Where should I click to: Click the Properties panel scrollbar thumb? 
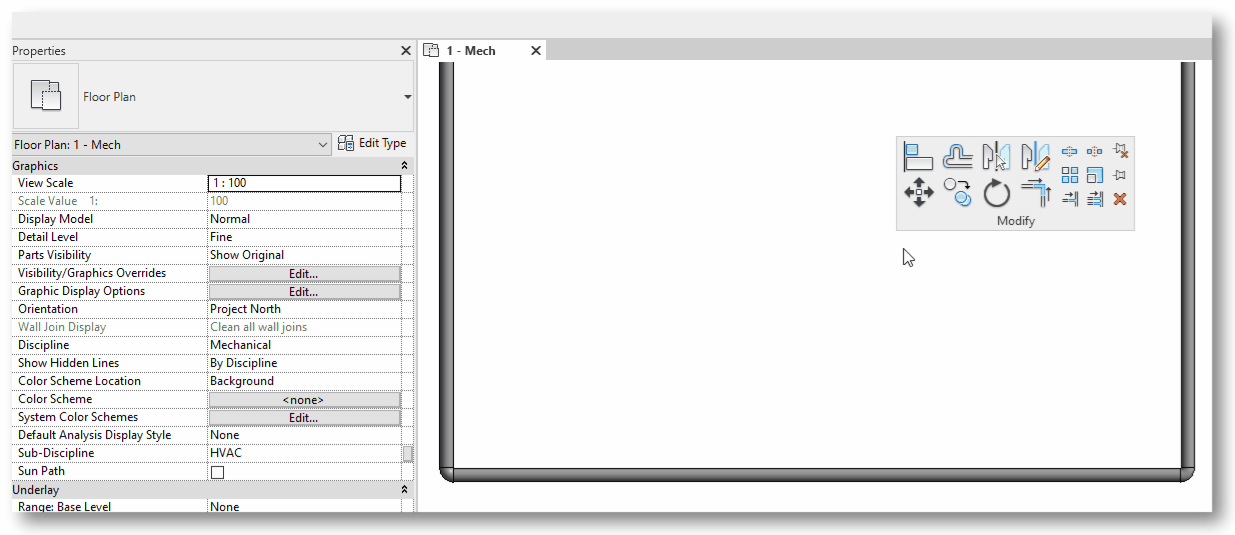408,453
